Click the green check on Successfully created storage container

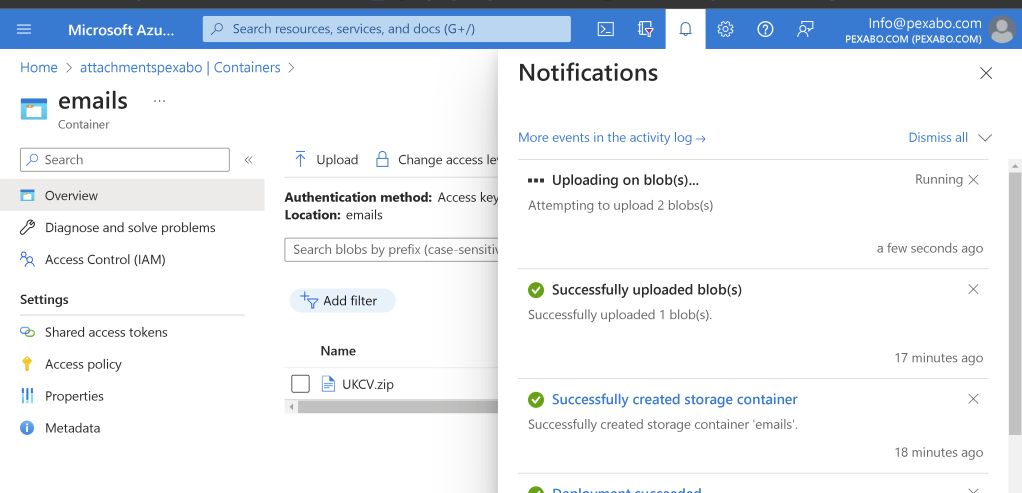pyautogui.click(x=536, y=399)
